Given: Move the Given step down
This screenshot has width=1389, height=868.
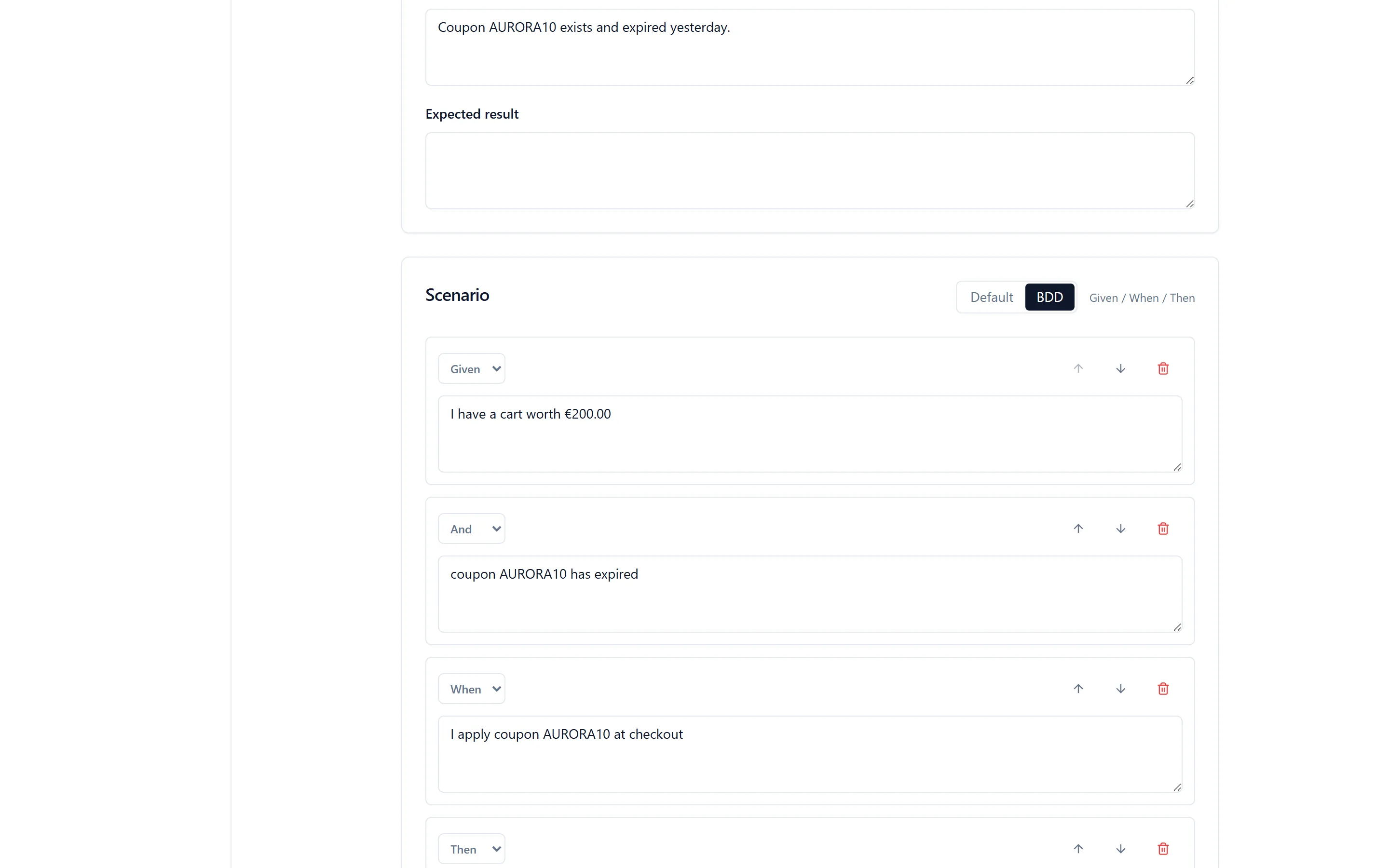Looking at the screenshot, I should [1120, 368].
